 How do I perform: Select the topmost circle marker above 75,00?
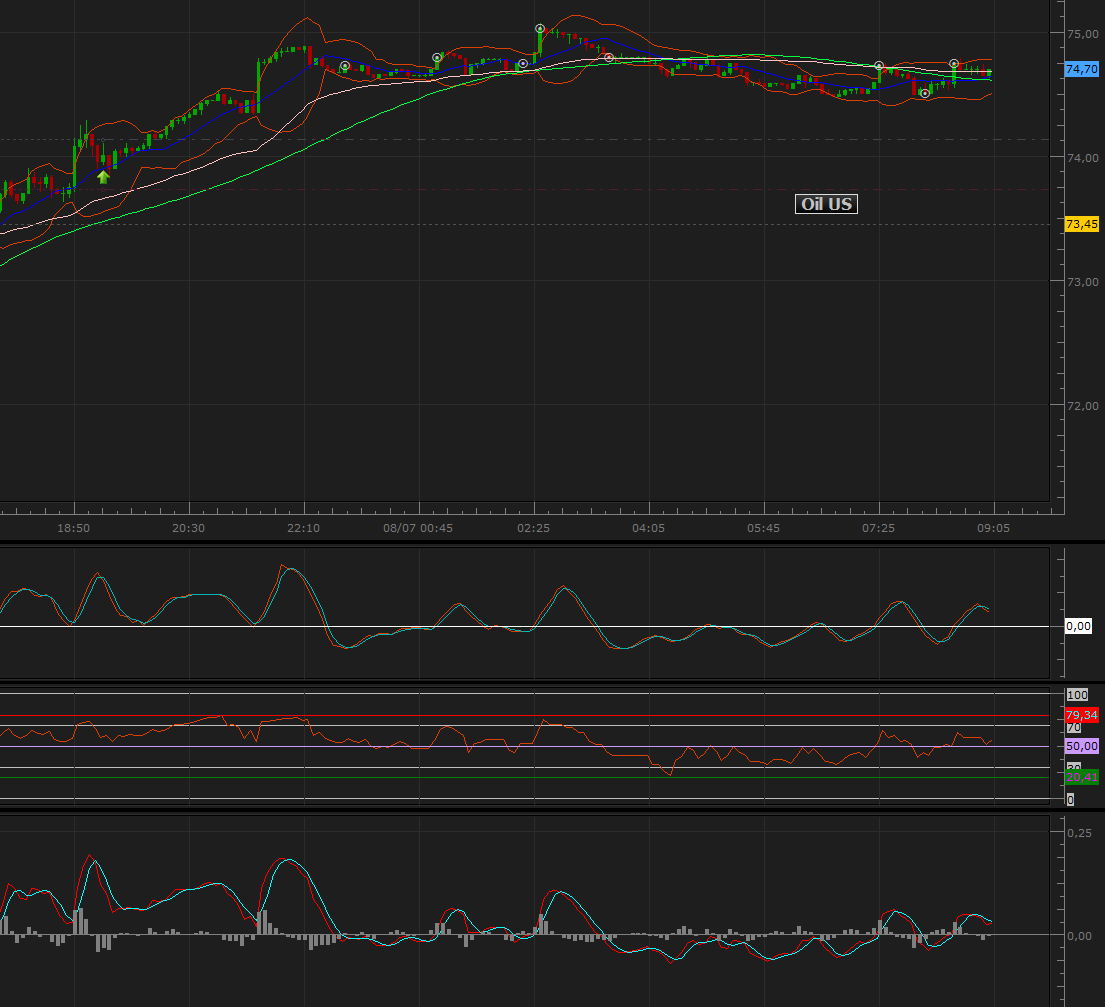540,29
